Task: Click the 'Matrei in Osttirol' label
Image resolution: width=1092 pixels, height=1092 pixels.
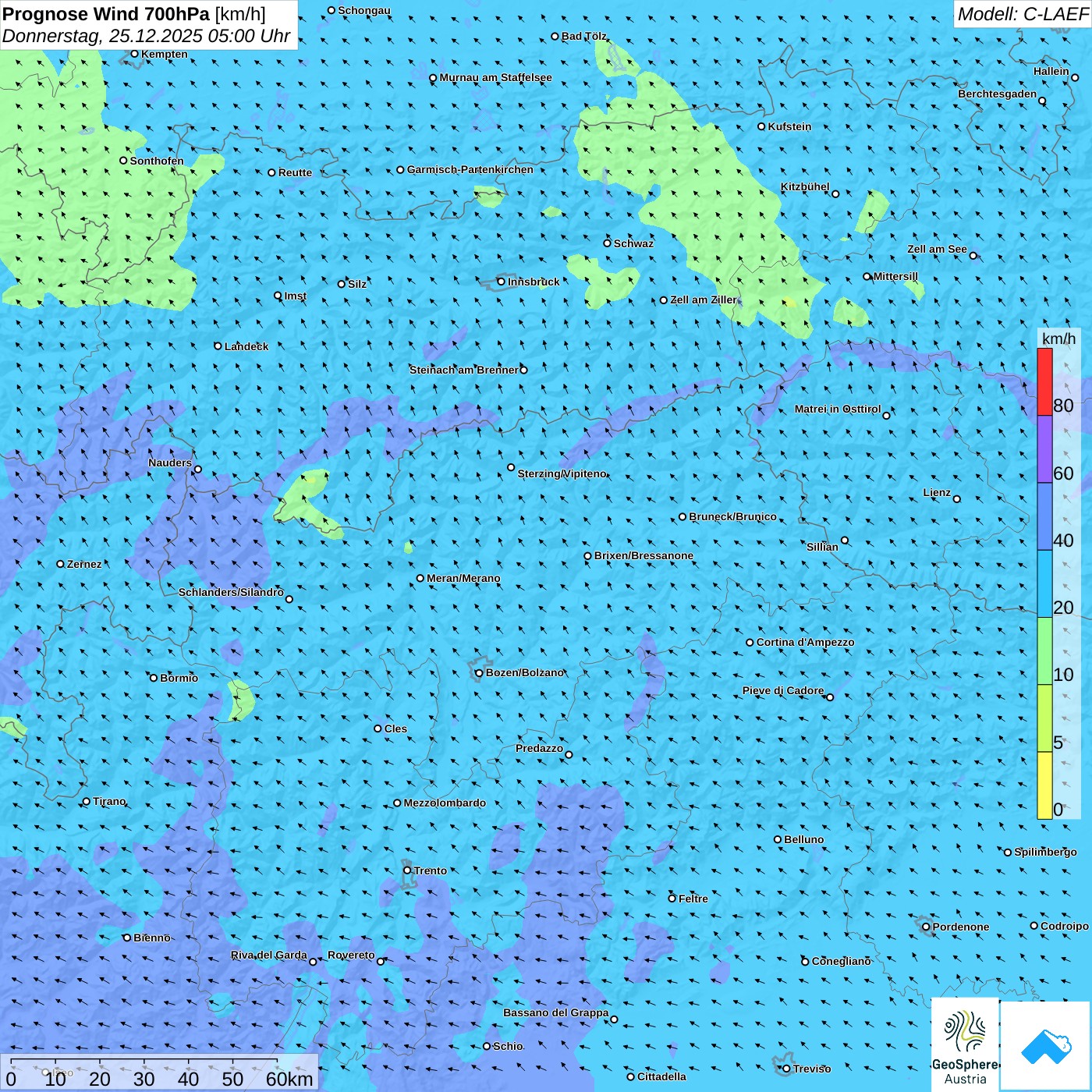Action: point(838,409)
